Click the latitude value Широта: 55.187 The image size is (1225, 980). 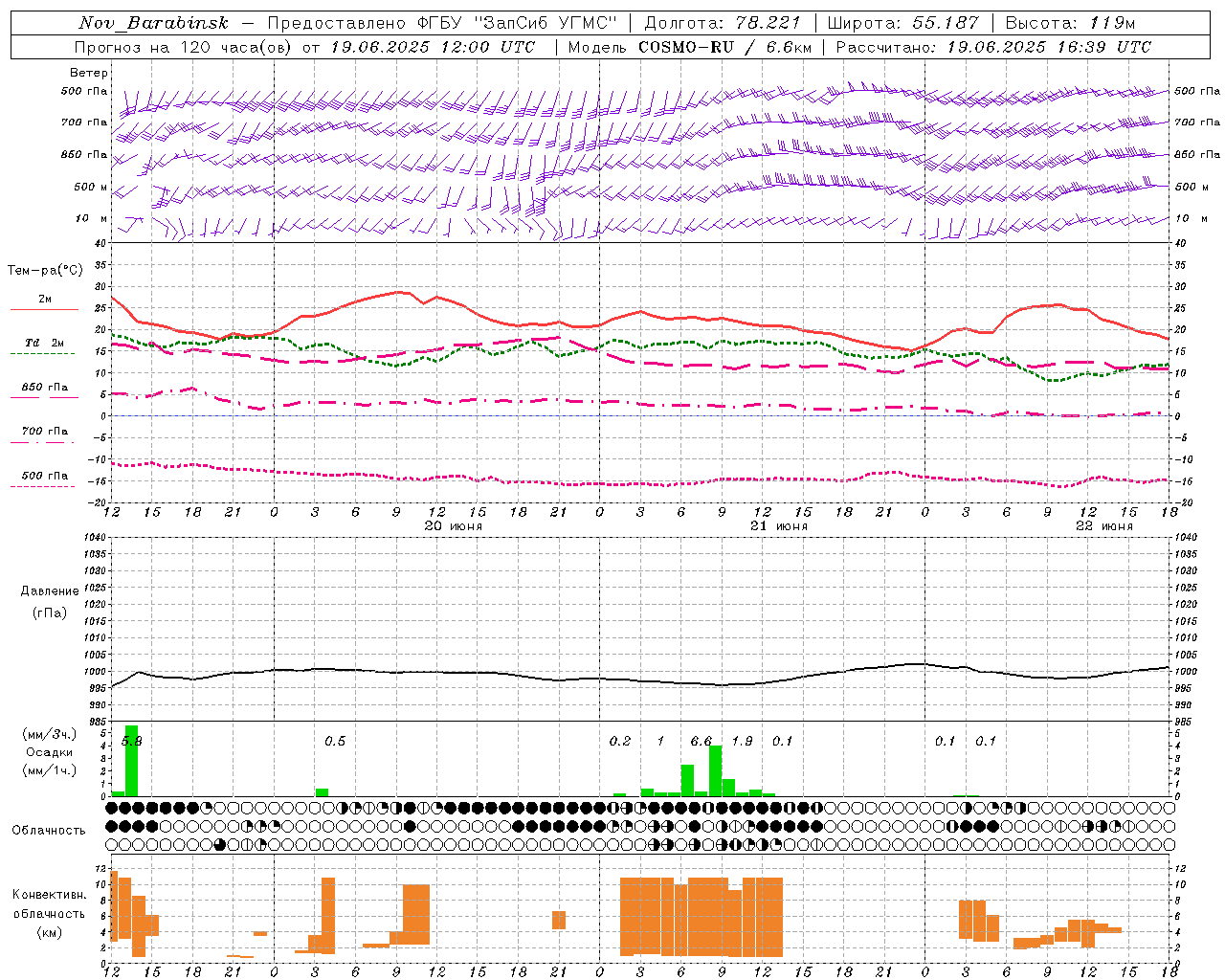tap(903, 23)
